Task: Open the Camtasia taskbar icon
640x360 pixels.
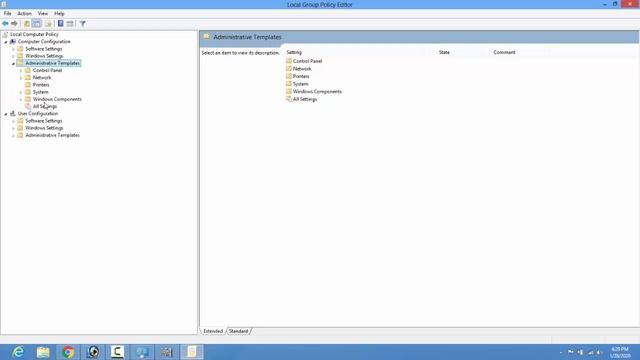Action: point(117,352)
